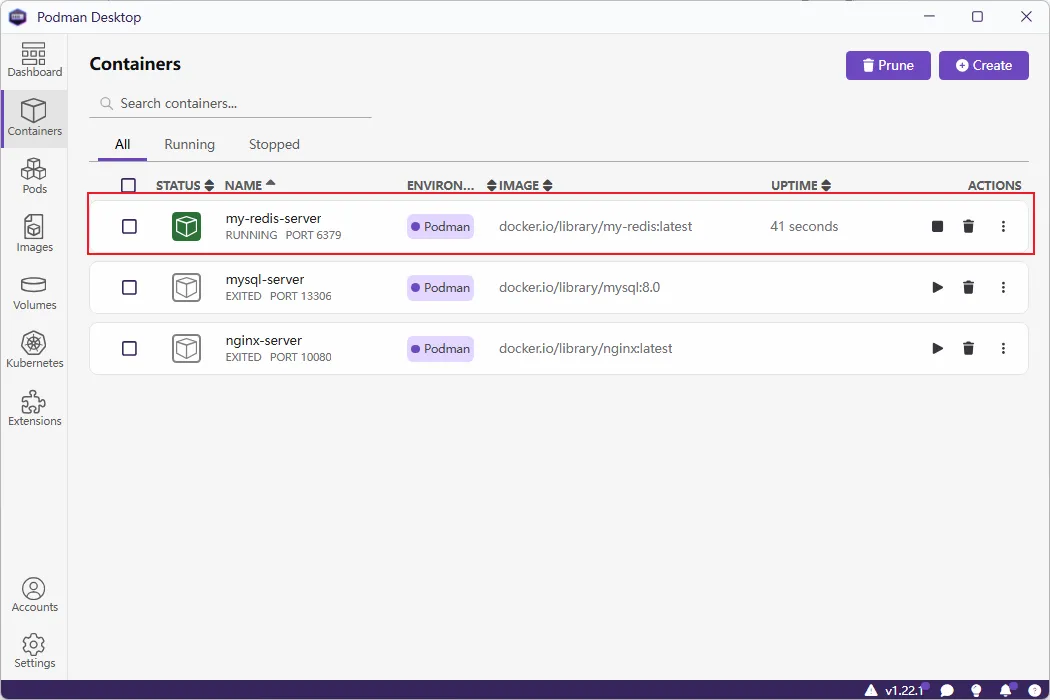This screenshot has width=1050, height=700.
Task: Go to Kubernetes in sidebar
Action: (34, 350)
